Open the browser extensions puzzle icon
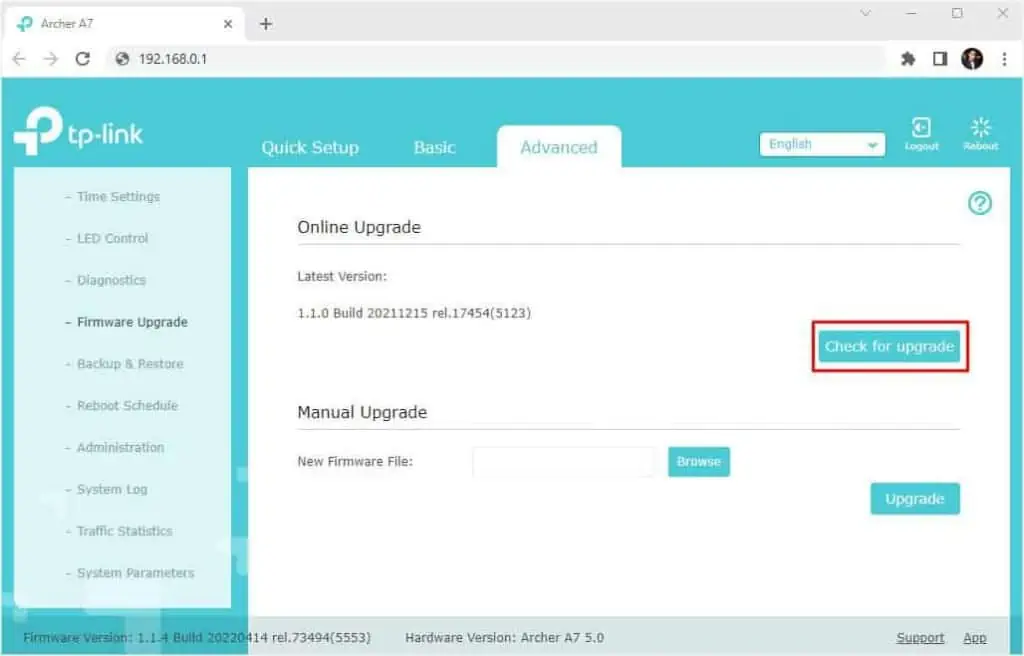The image size is (1024, 656). tap(908, 58)
